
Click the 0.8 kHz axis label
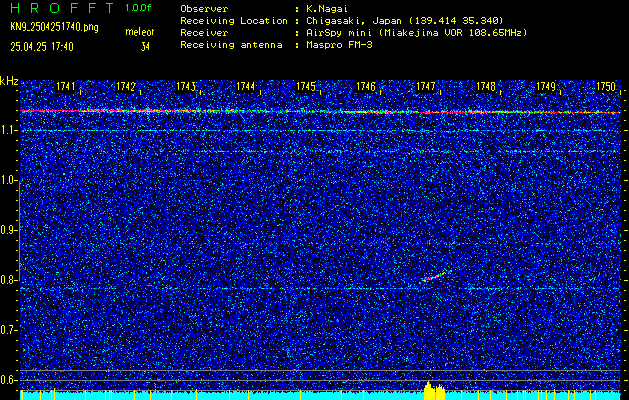(9, 280)
